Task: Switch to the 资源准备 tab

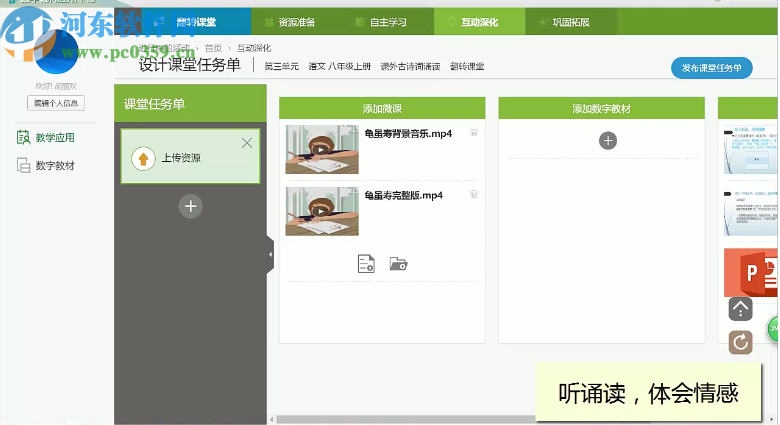Action: [296, 22]
